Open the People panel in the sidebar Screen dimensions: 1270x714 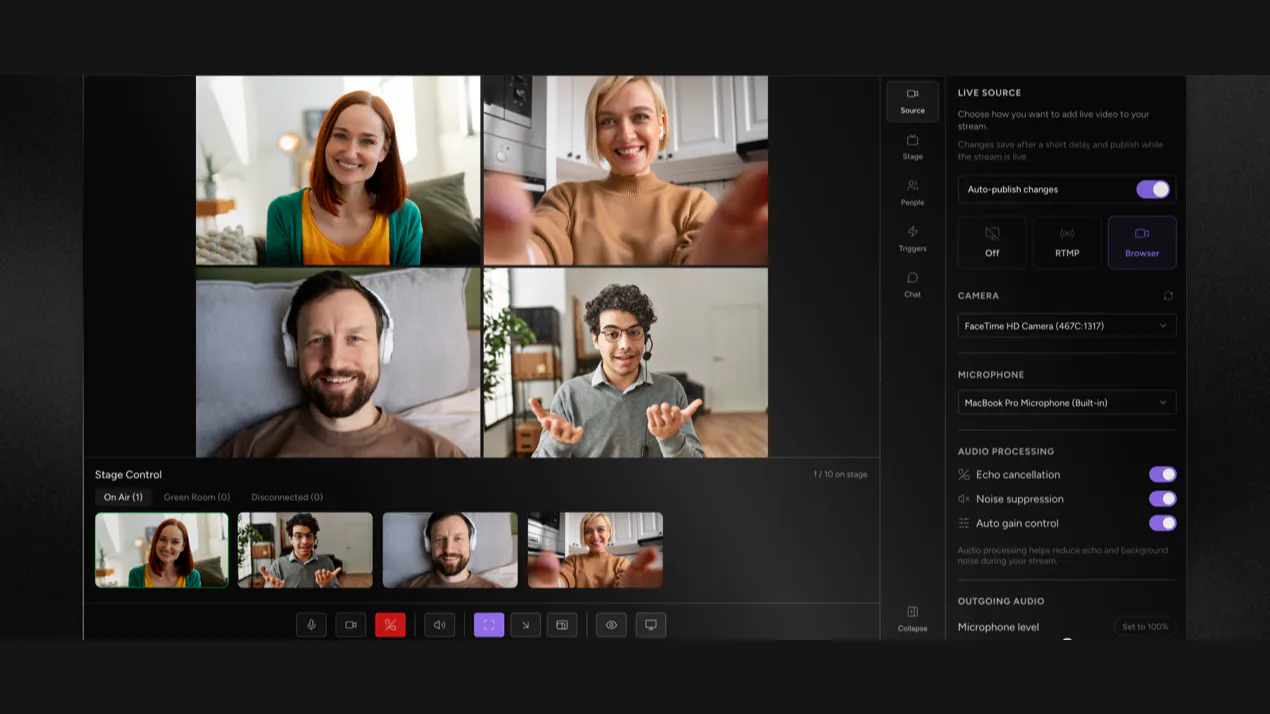pos(912,193)
